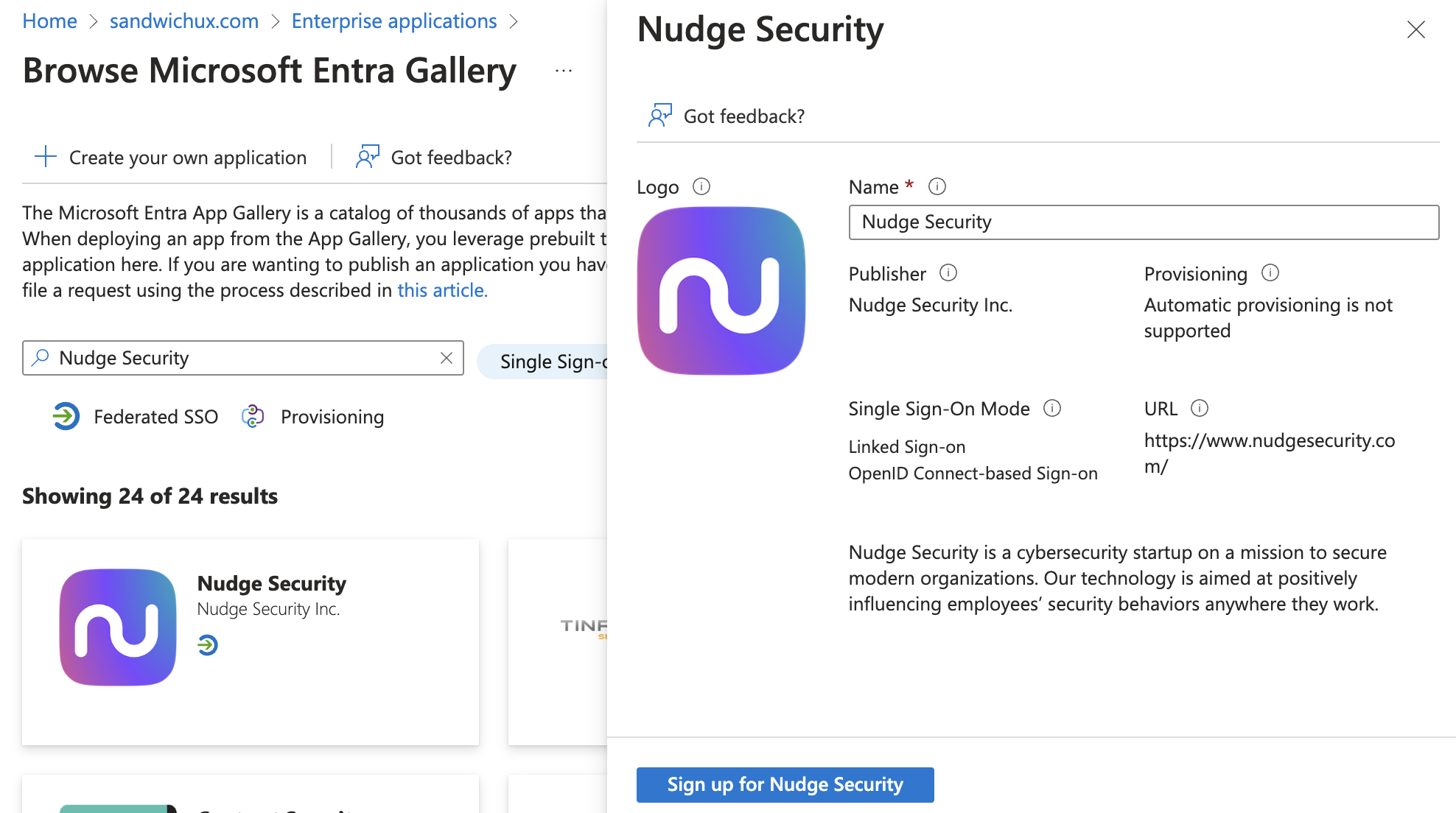This screenshot has width=1456, height=813.
Task: Clear the gallery search box text
Action: coord(447,358)
